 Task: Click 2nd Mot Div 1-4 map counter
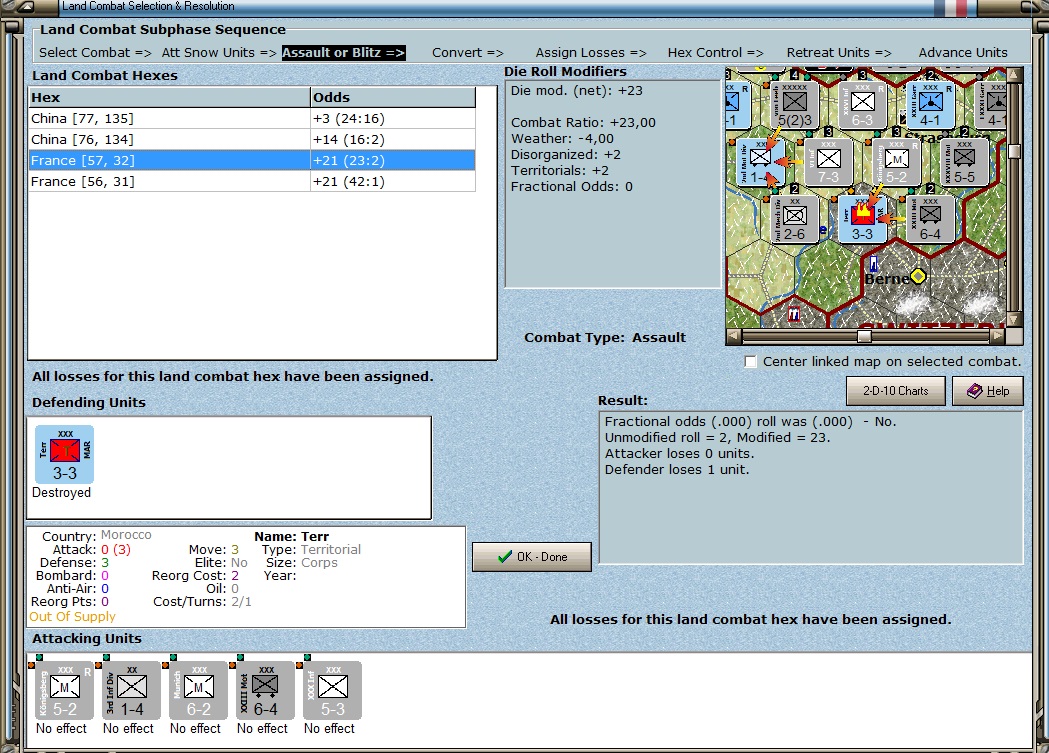(x=760, y=162)
